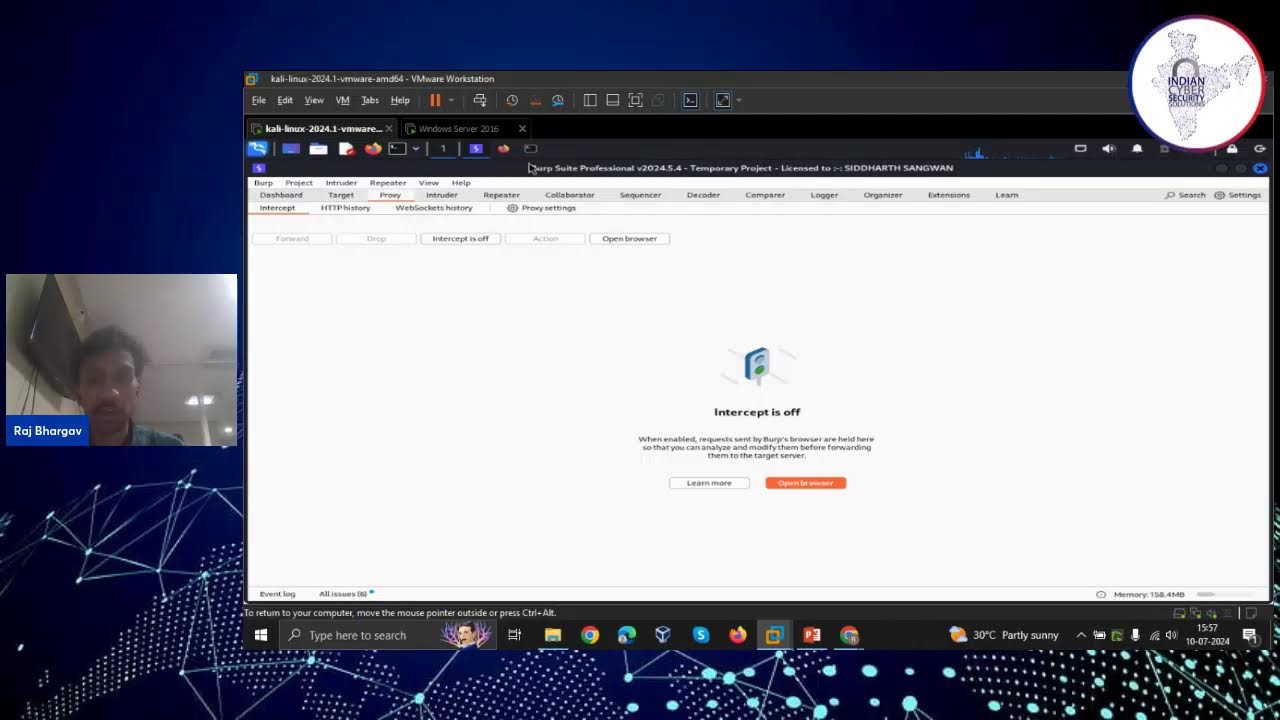This screenshot has height=720, width=1280.
Task: Open the Kali panel text editor icon
Action: 346,148
